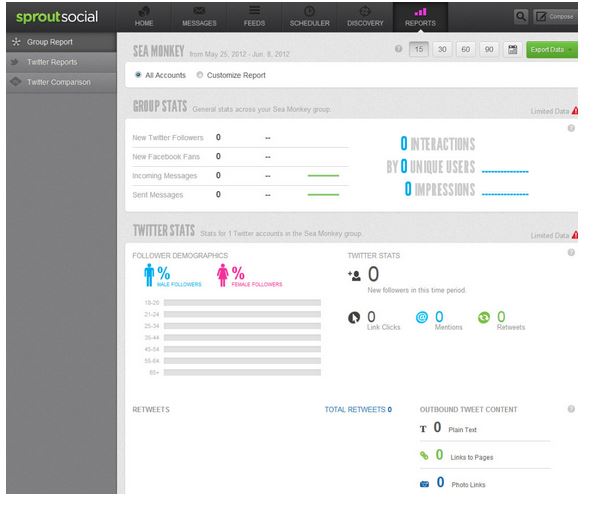Set date range to 90 days

click(x=489, y=49)
